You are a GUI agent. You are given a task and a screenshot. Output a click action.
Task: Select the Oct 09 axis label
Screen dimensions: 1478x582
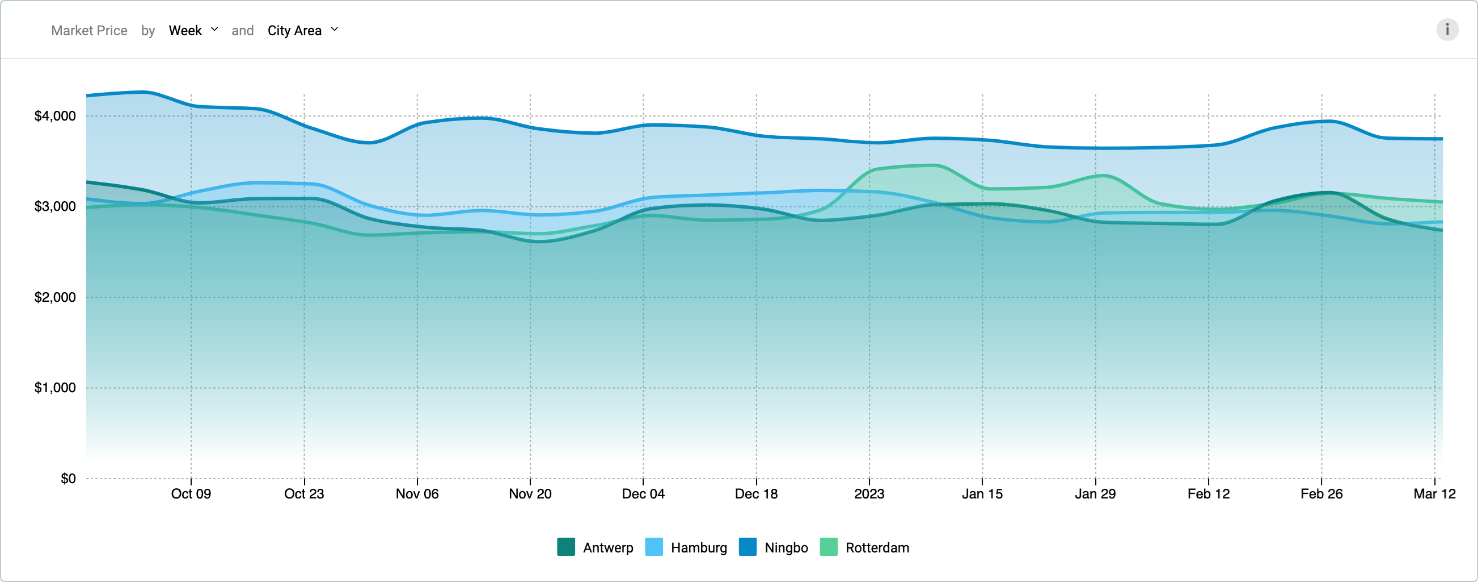point(191,494)
